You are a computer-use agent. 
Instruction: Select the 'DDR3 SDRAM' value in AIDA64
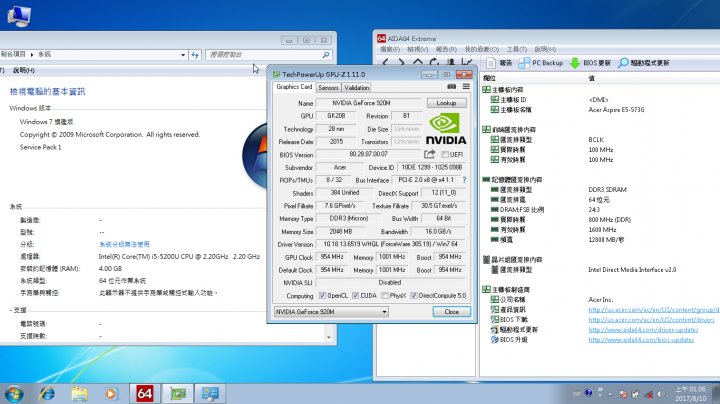pos(607,190)
